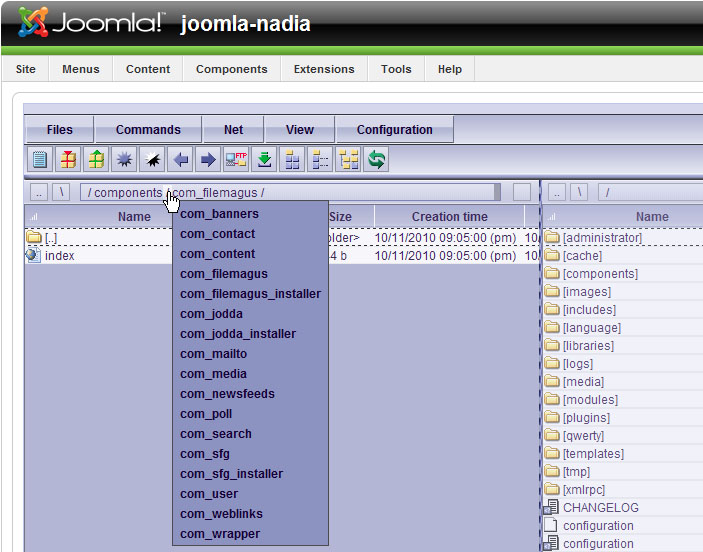Click the left panel parent '..' button
703x552 pixels.
coord(39,192)
